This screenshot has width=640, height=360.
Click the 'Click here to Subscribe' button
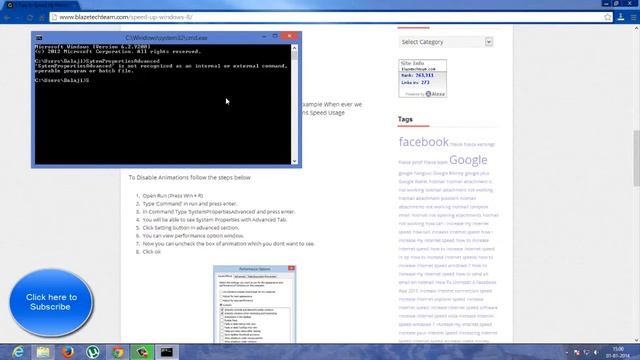(51, 302)
